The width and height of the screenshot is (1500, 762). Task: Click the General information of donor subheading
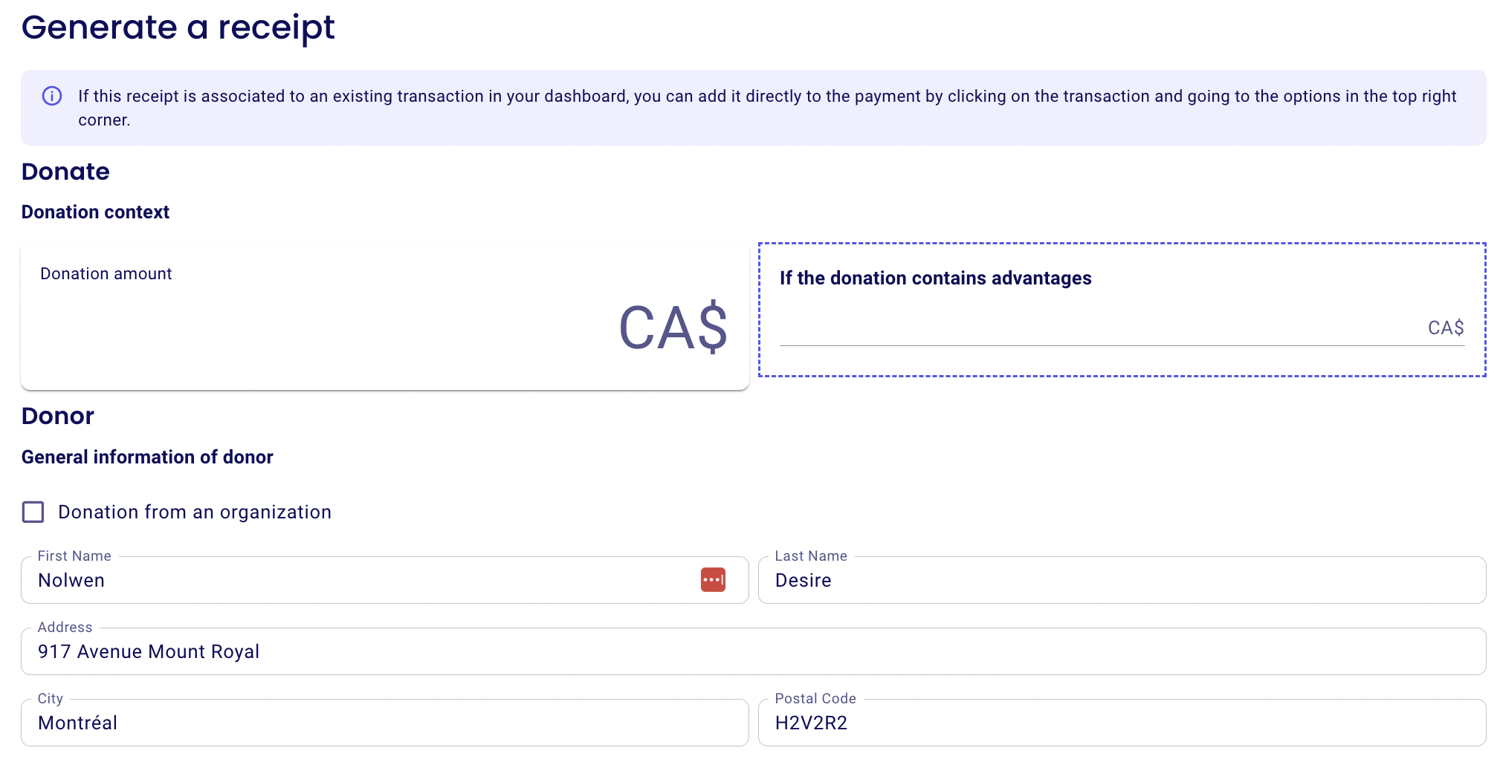pos(146,457)
